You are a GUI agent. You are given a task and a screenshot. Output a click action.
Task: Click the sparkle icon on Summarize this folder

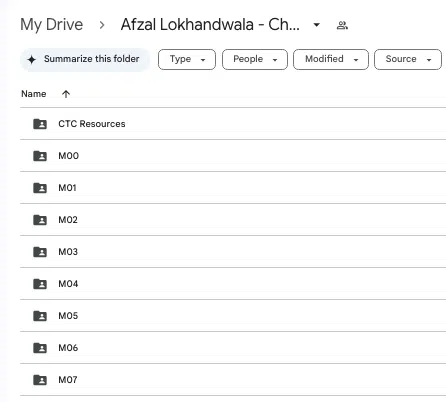(x=32, y=60)
